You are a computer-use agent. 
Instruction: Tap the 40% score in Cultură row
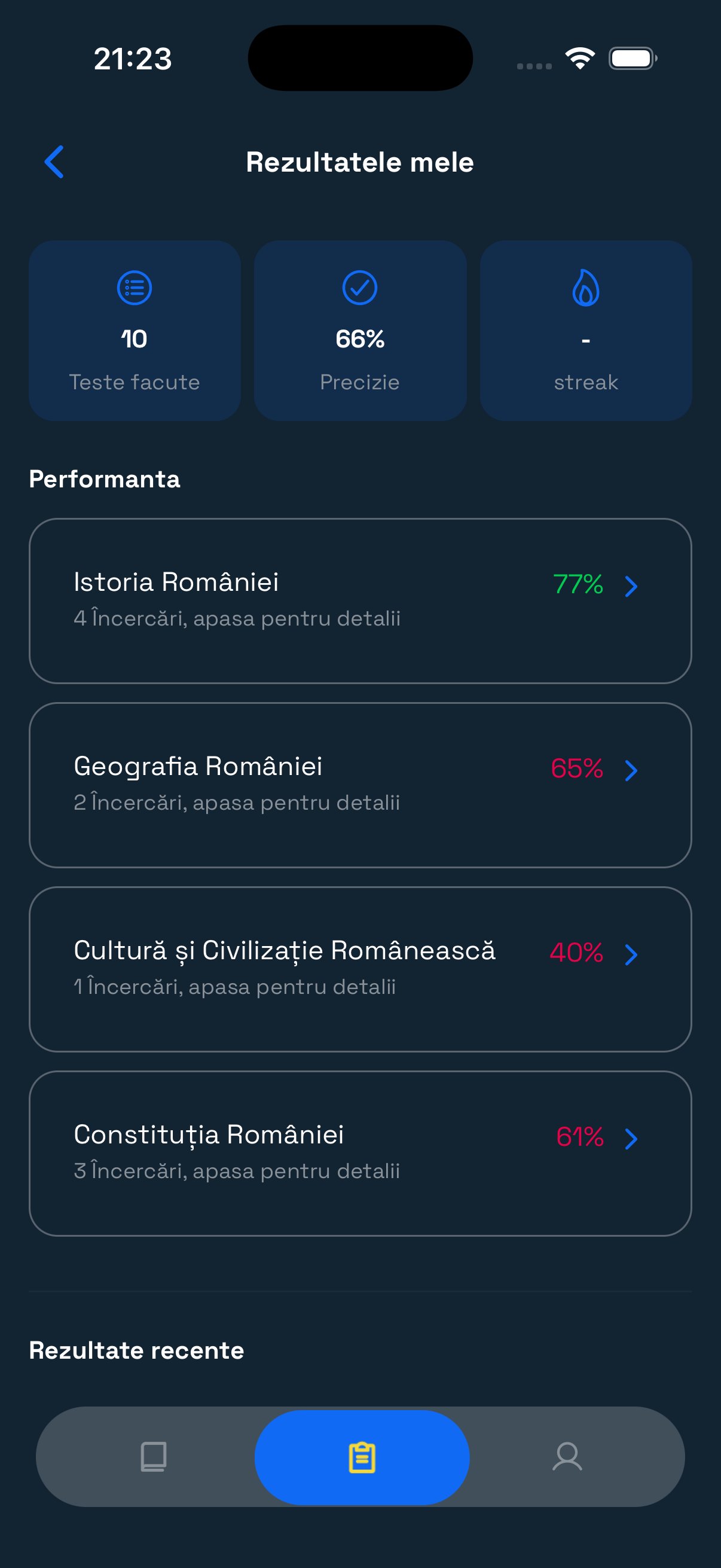click(576, 953)
